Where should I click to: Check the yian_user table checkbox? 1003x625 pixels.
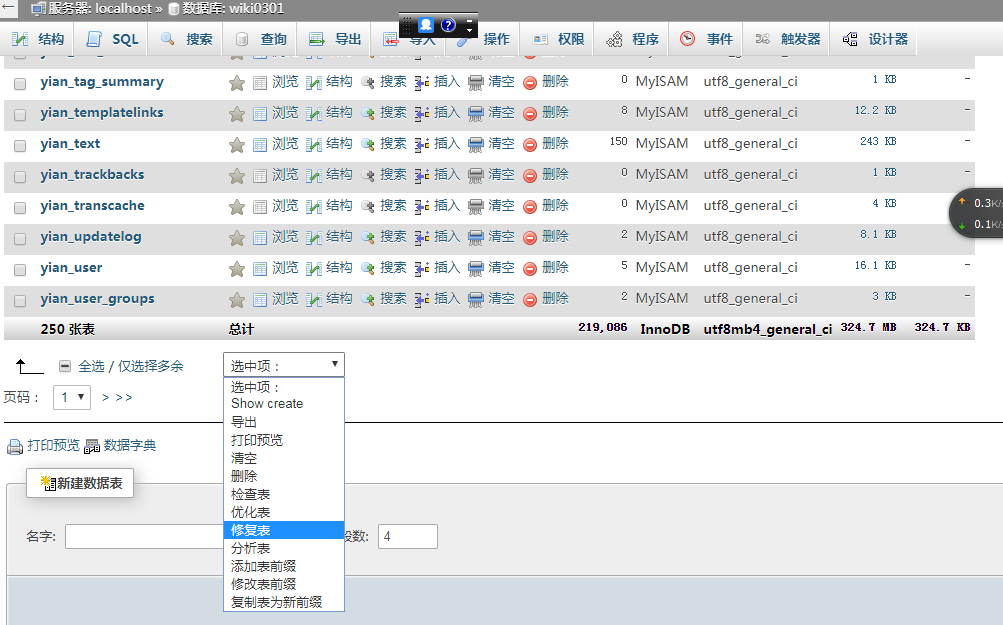pos(20,270)
